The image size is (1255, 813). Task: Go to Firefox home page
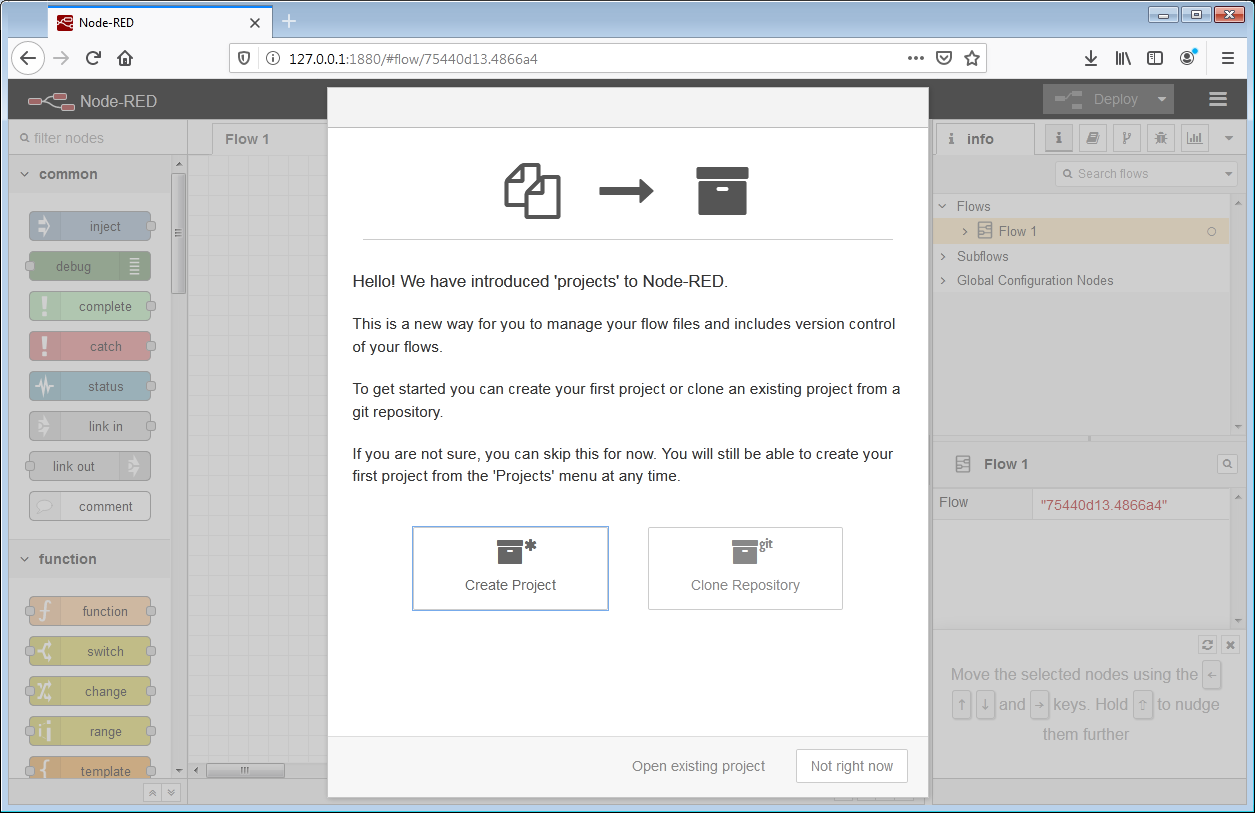tap(125, 58)
